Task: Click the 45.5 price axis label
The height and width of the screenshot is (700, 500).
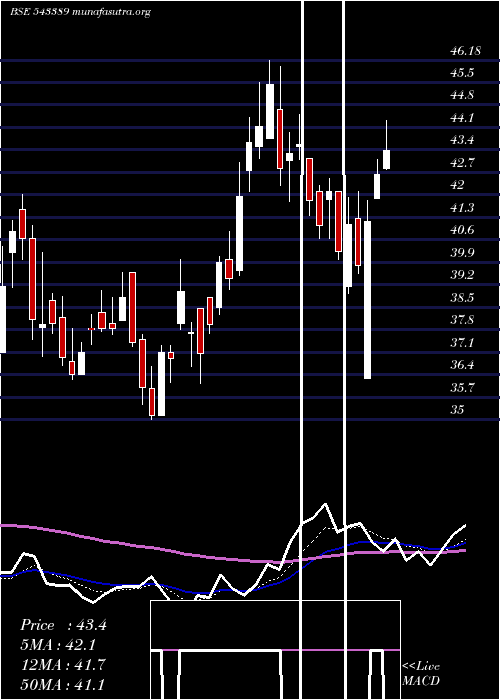Action: 462,73
